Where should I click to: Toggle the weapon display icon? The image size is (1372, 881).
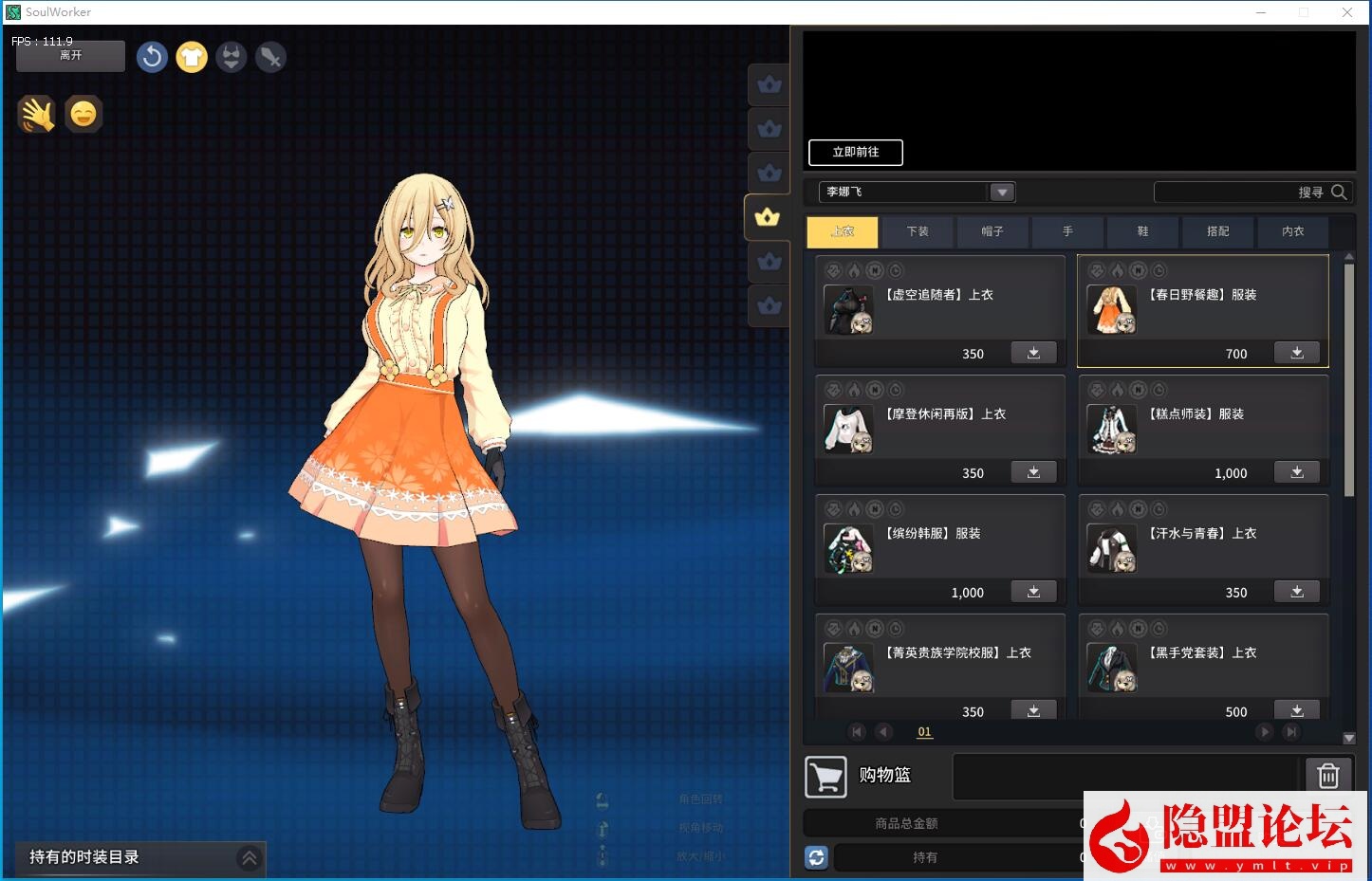click(270, 57)
